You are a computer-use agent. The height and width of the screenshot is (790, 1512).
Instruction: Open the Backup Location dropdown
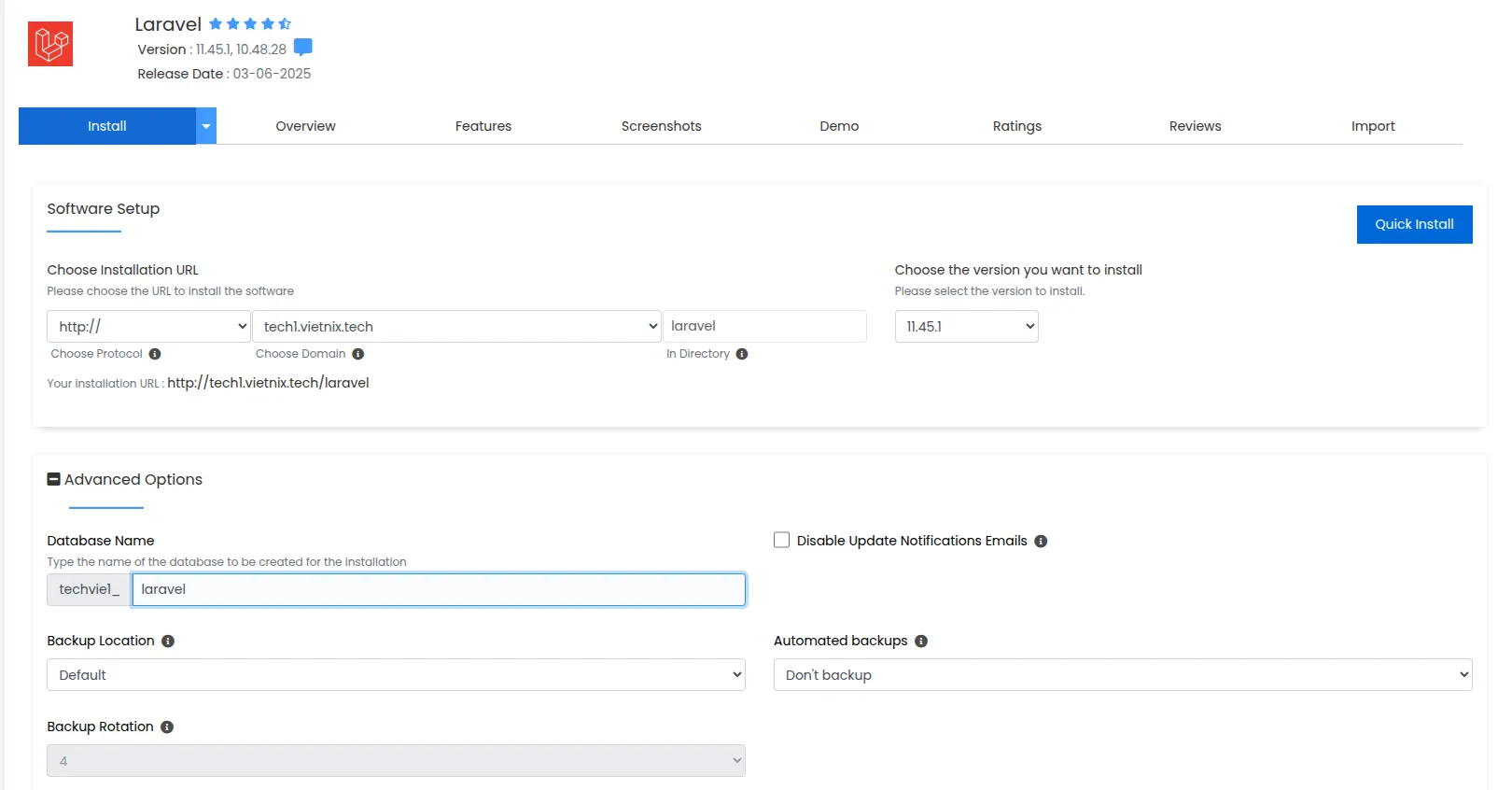[x=396, y=675]
